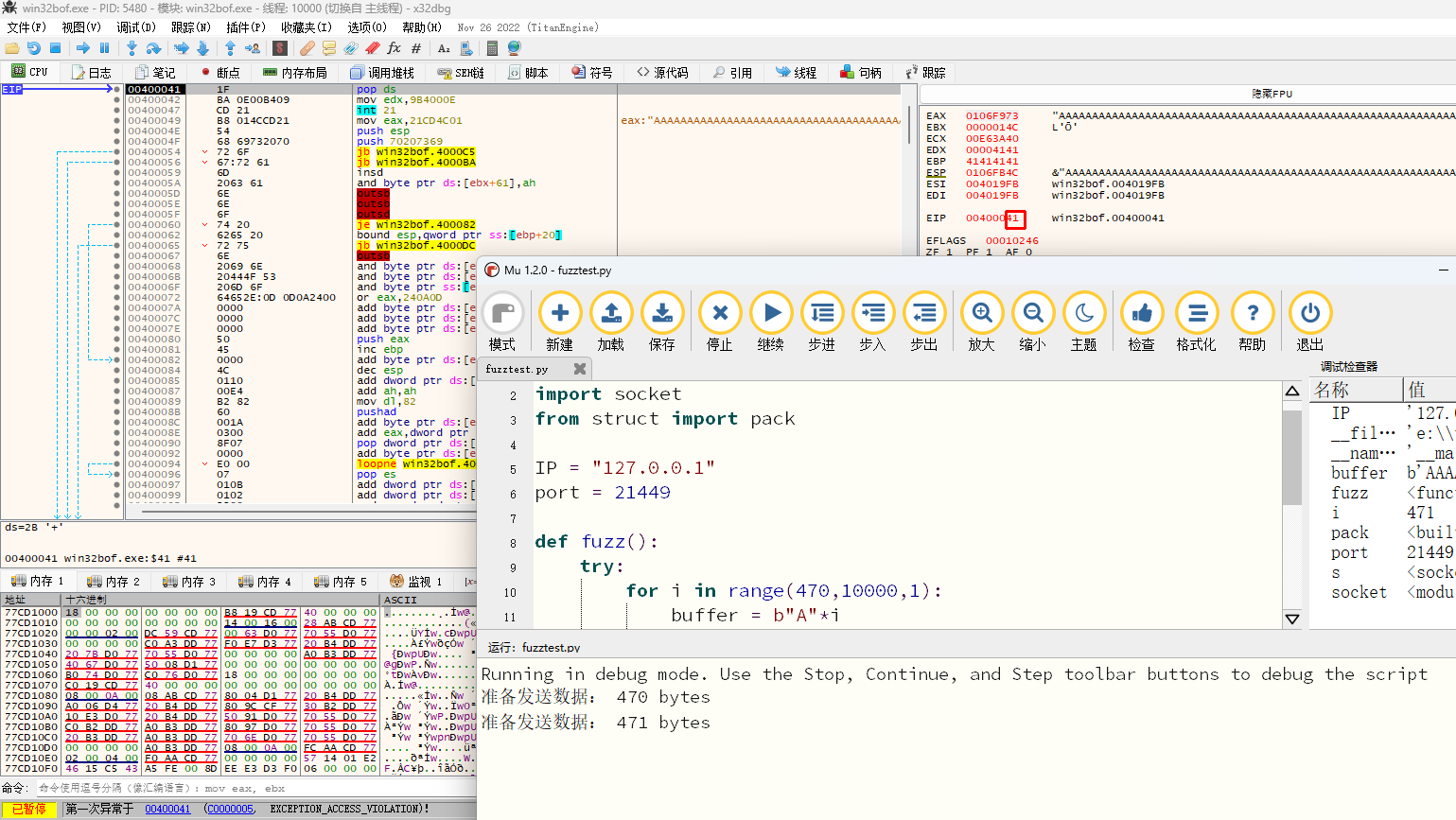Trace over icon in x32dbg toolbar
This screenshot has height=820, width=1456.
click(x=202, y=47)
